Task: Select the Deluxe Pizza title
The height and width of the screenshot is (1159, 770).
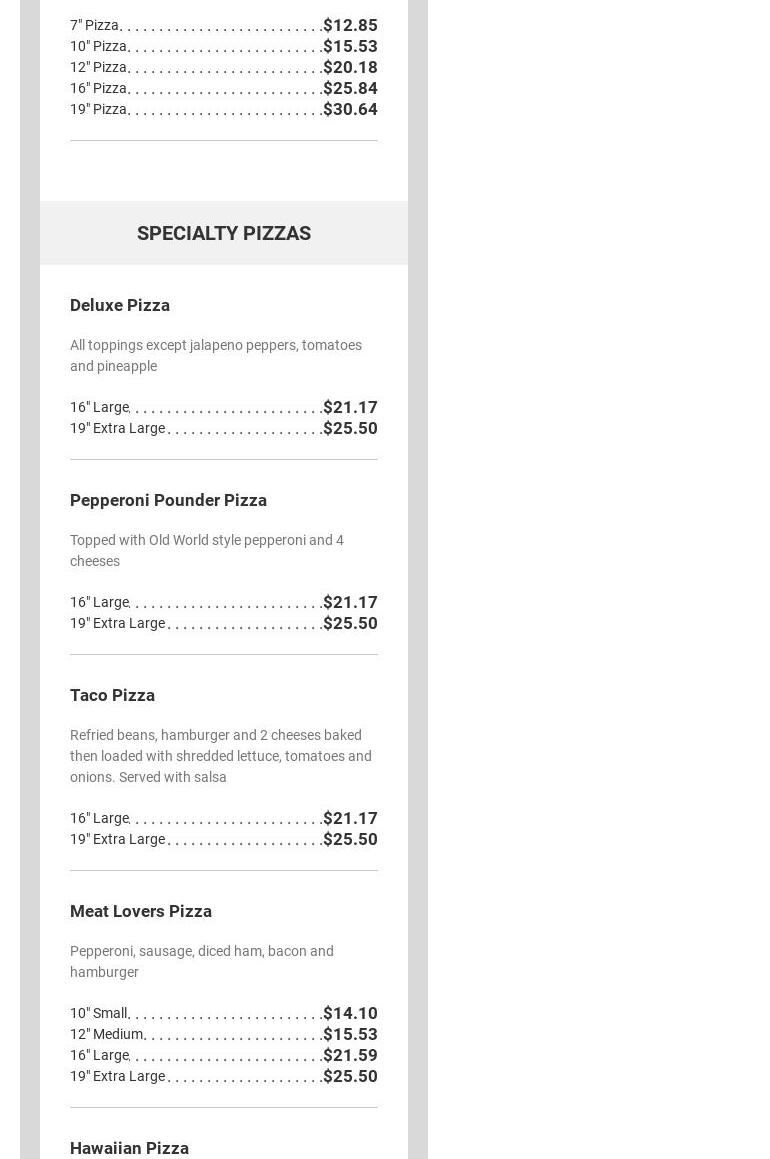Action: coord(120,305)
